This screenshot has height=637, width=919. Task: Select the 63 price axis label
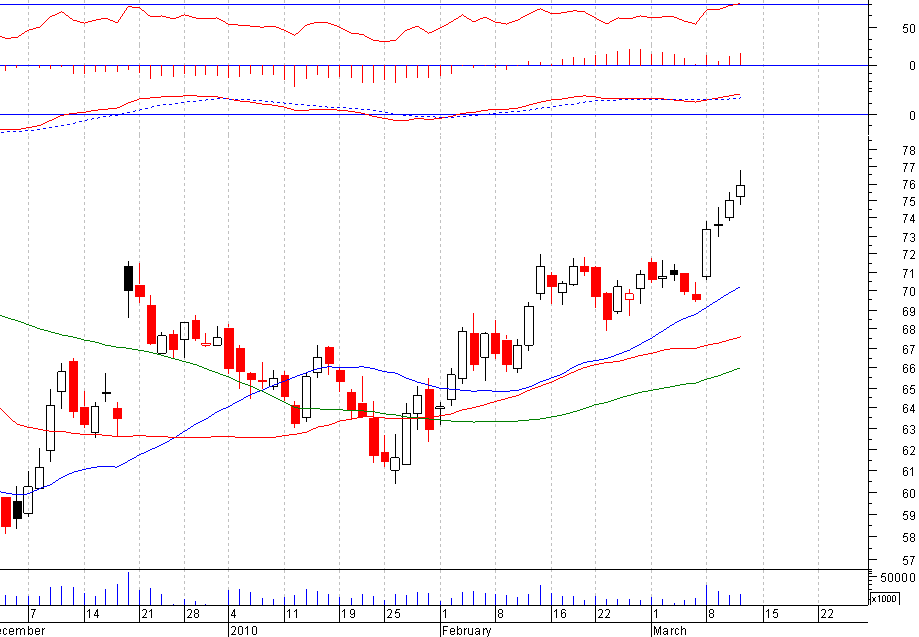(908, 430)
